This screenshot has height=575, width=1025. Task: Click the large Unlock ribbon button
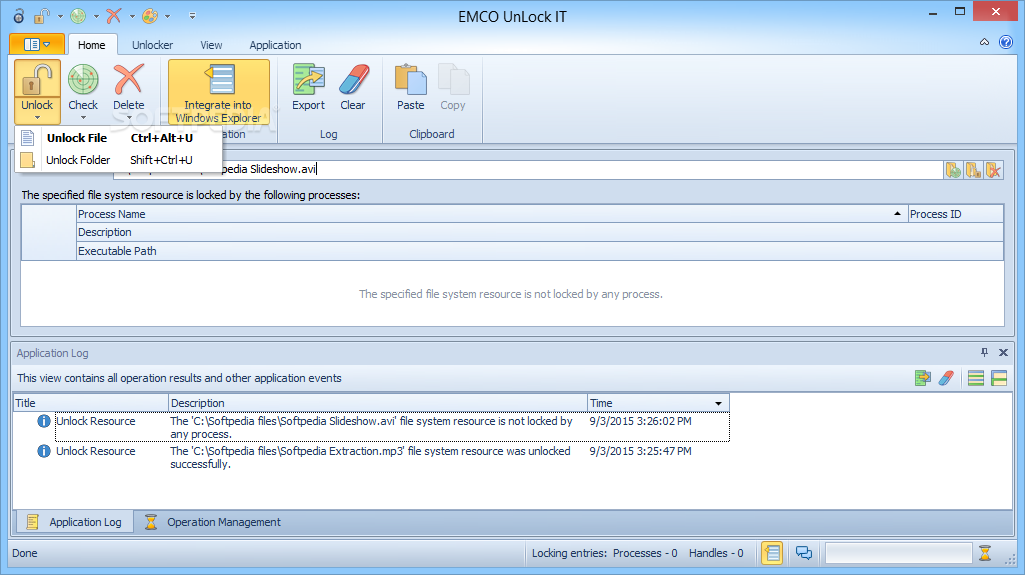pos(37,91)
